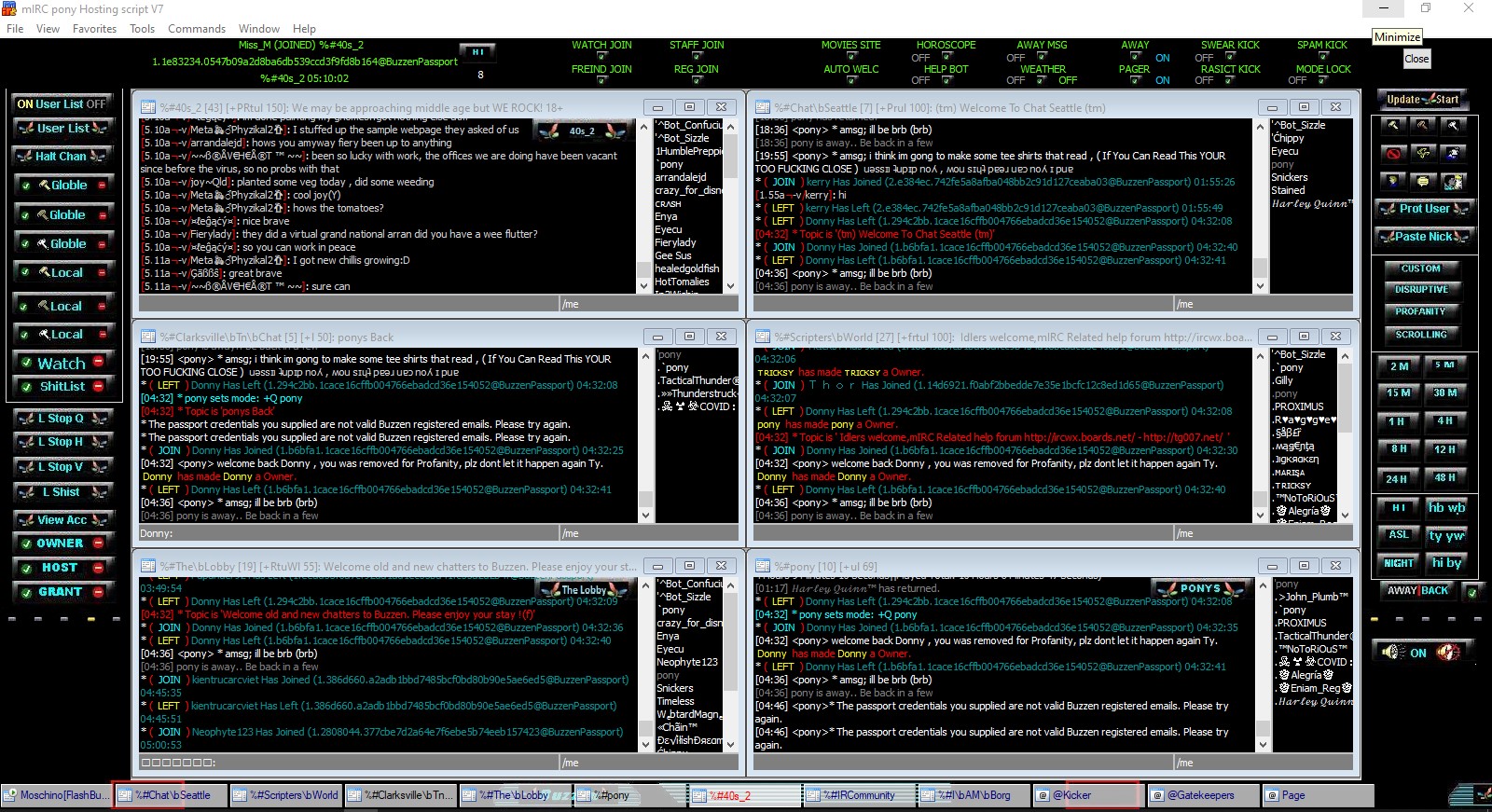Select PROXIMUS in #Scripters\bWorld nicklist

tap(1299, 406)
